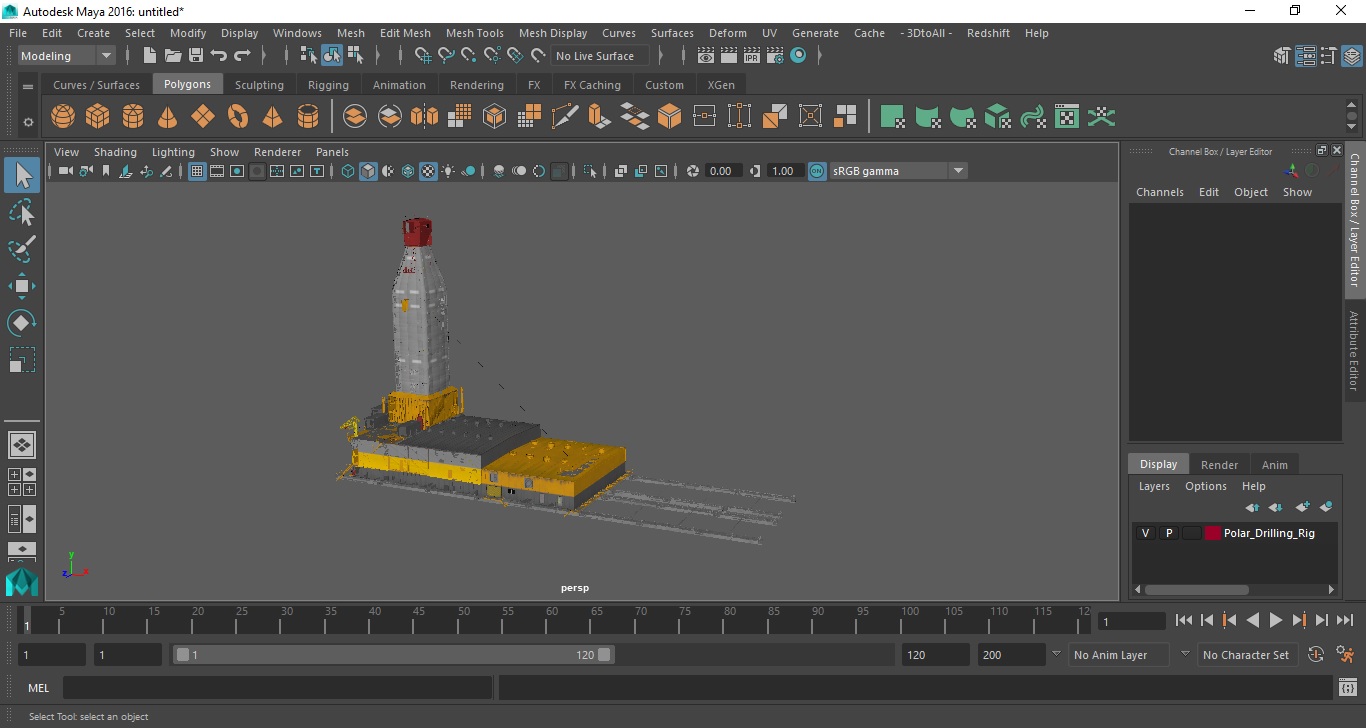Viewport: 1366px width, 728px height.
Task: Switch to the XGen shelf tab
Action: pos(720,85)
